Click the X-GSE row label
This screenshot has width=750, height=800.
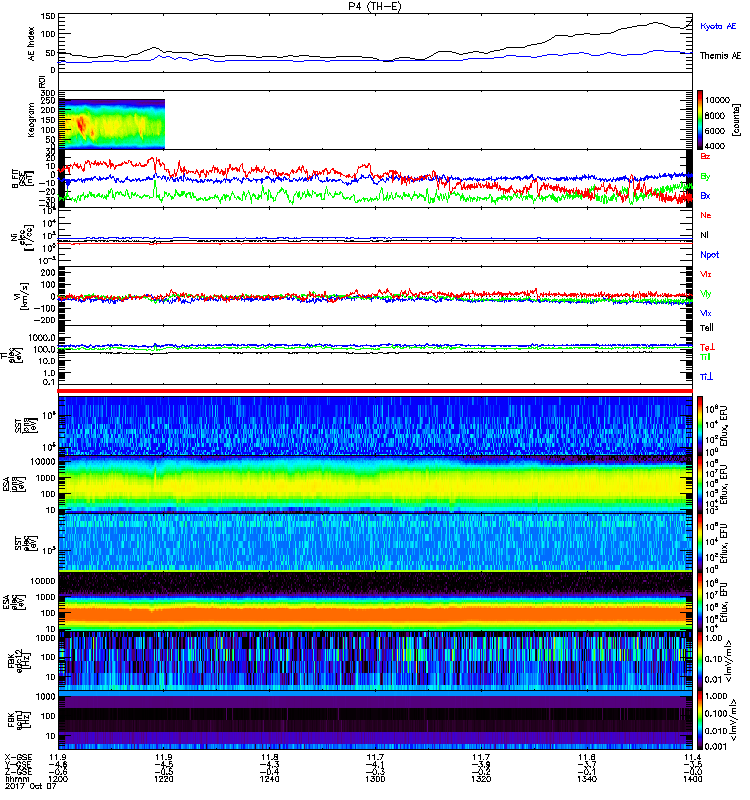coord(18,757)
